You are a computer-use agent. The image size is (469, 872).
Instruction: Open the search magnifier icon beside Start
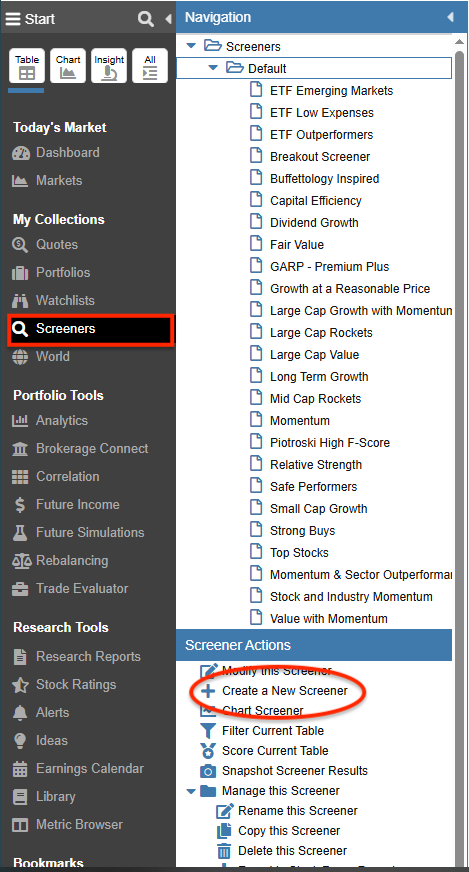[x=146, y=19]
